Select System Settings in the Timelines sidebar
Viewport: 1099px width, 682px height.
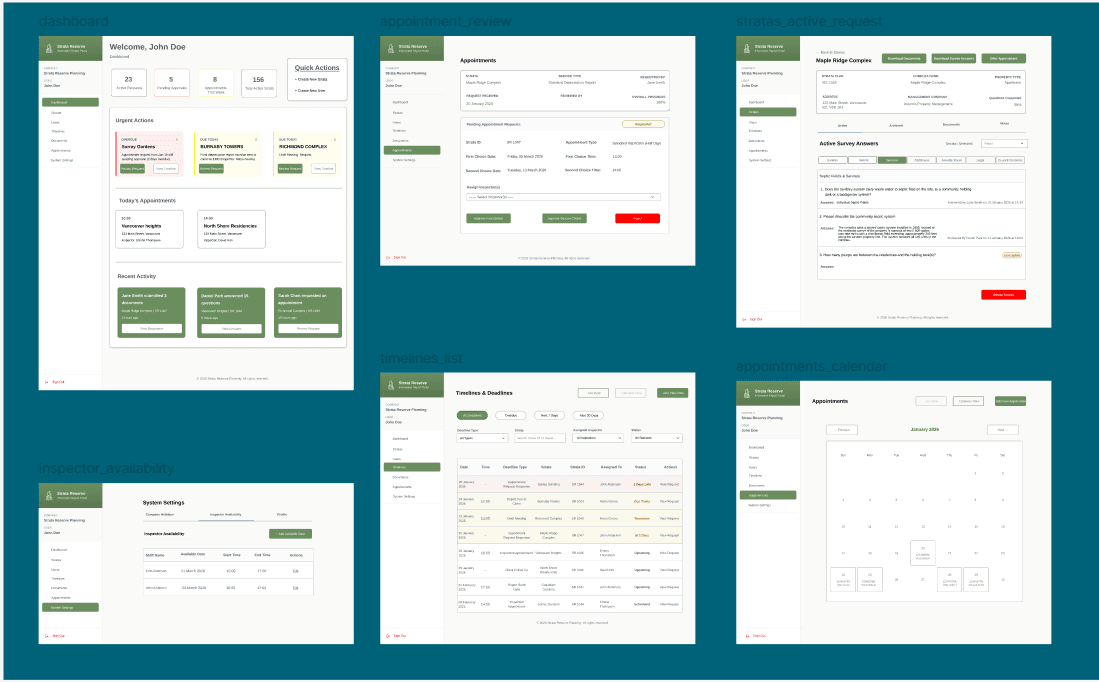(x=404, y=496)
